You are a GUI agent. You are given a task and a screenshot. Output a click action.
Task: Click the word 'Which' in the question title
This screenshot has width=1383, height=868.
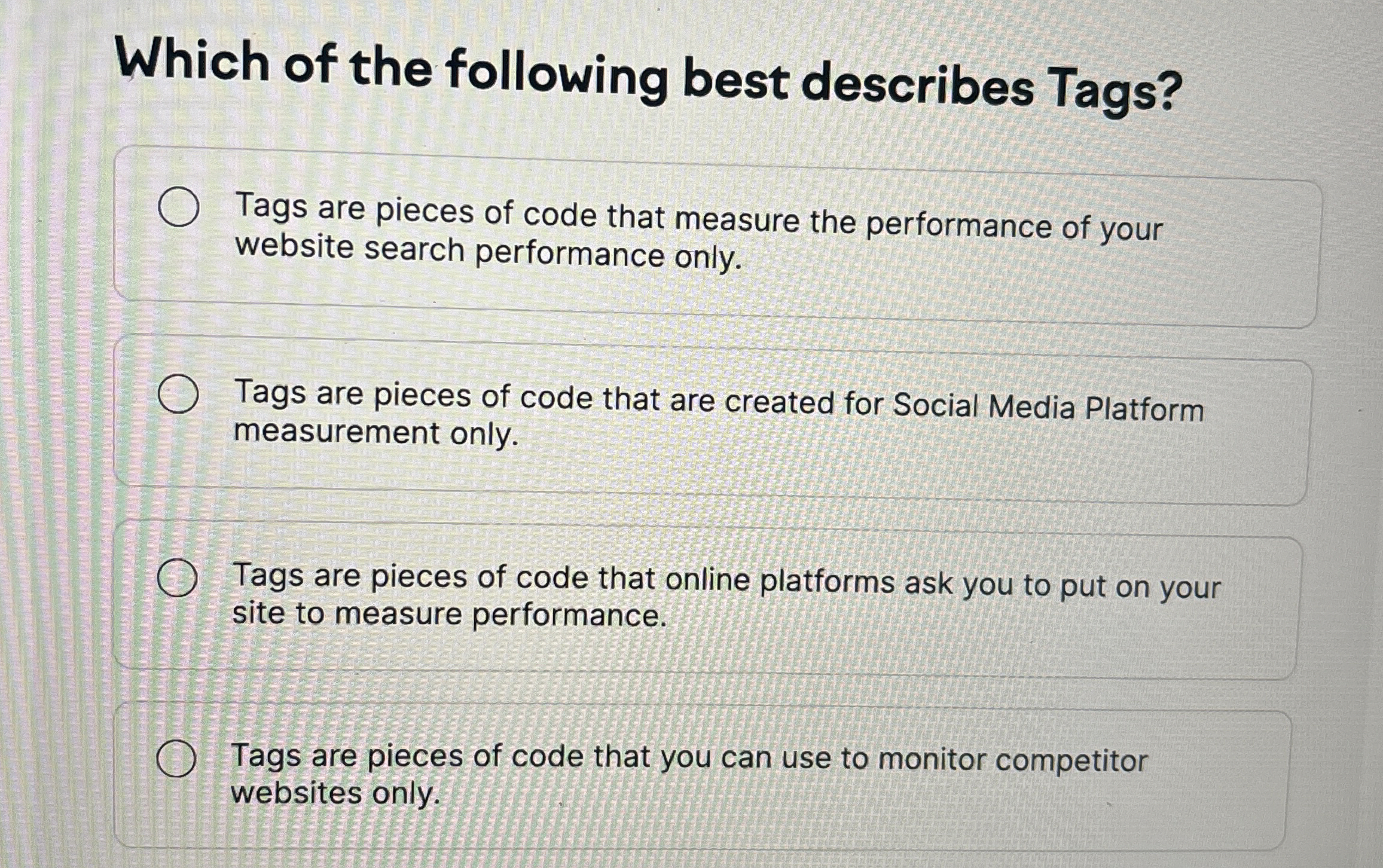click(x=193, y=62)
